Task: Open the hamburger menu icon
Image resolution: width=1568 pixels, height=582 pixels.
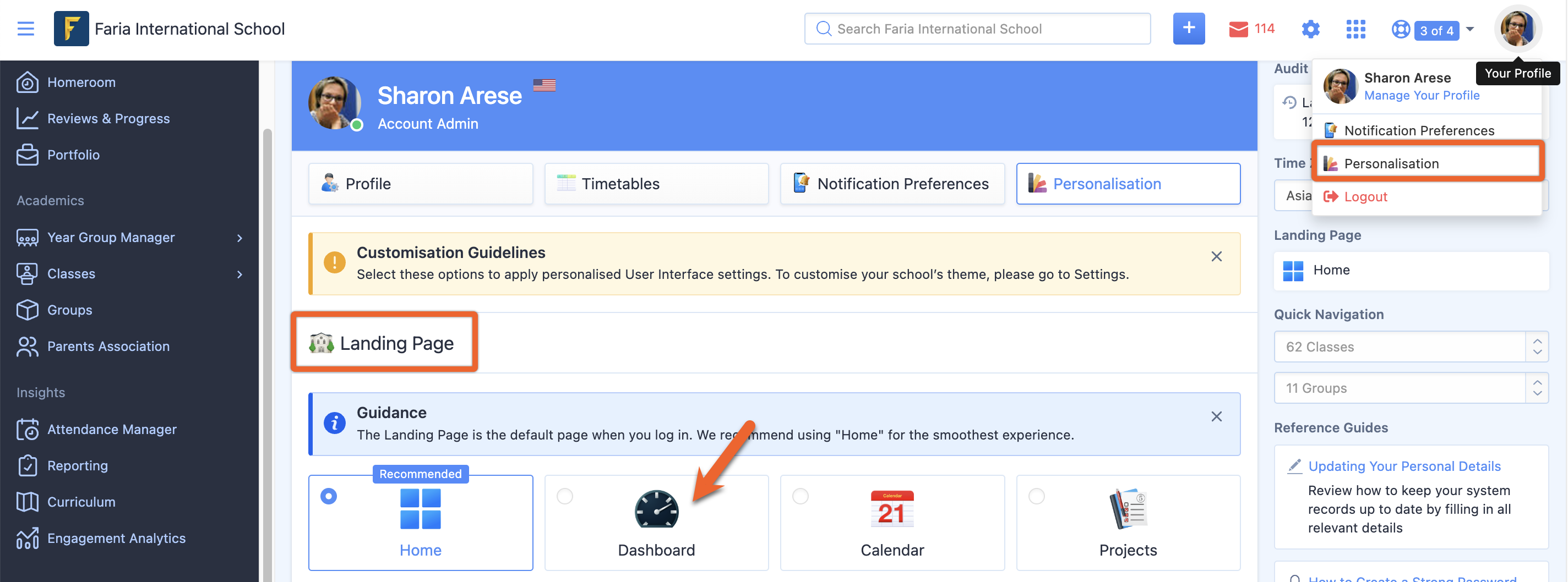Action: pyautogui.click(x=25, y=29)
